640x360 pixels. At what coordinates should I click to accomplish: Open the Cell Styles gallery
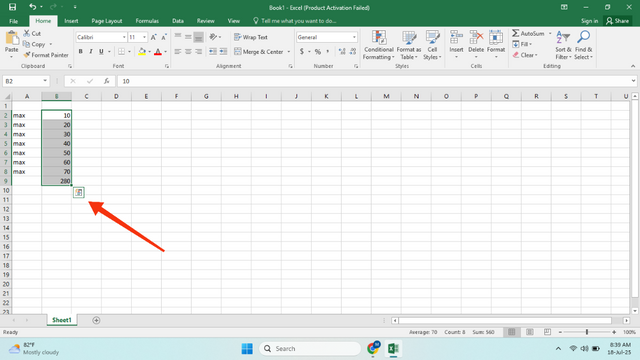(432, 45)
